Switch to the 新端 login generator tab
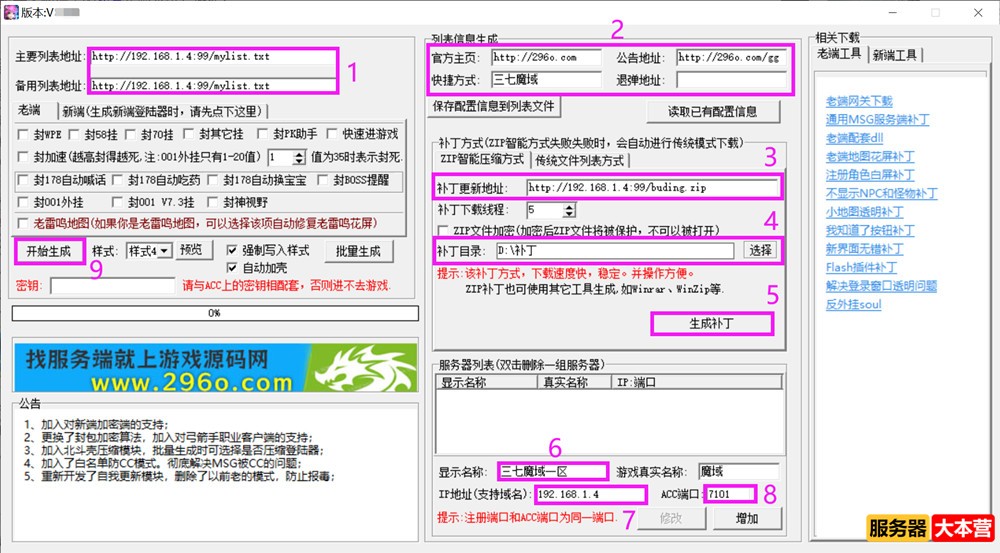 (x=162, y=112)
